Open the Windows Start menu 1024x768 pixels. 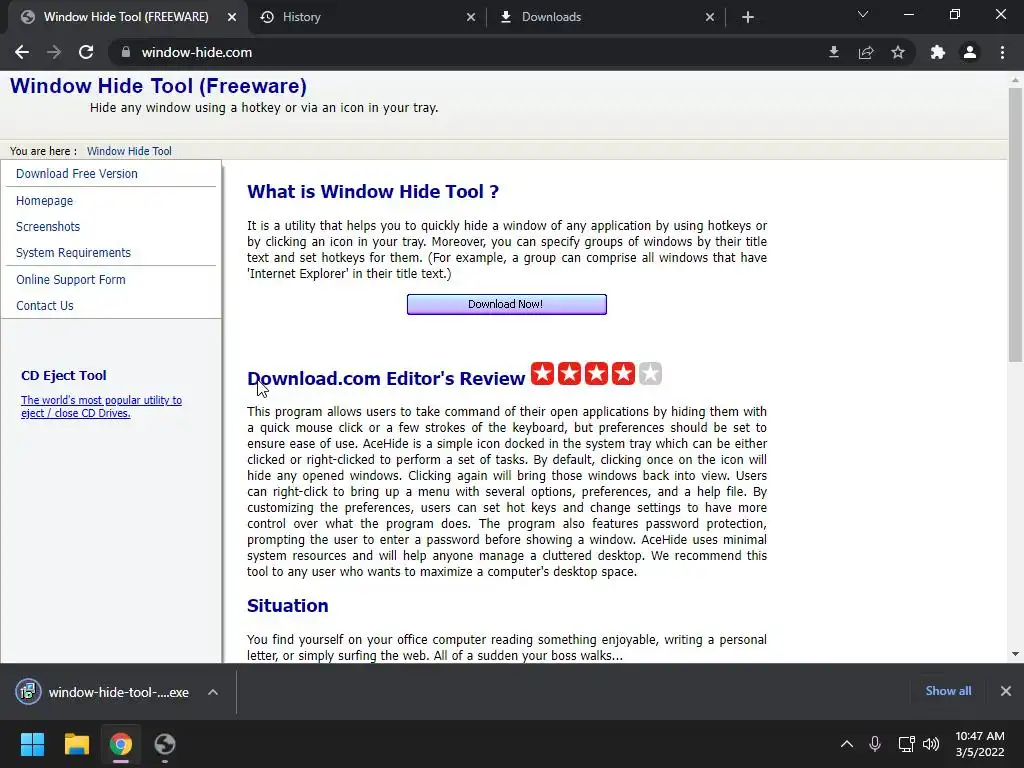(32, 744)
